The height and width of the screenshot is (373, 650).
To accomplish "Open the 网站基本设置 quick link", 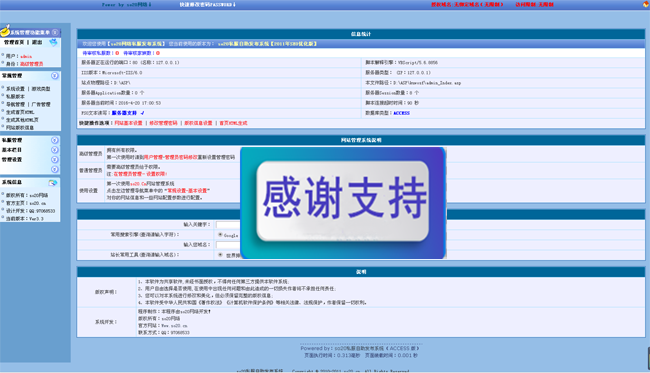I will point(129,123).
